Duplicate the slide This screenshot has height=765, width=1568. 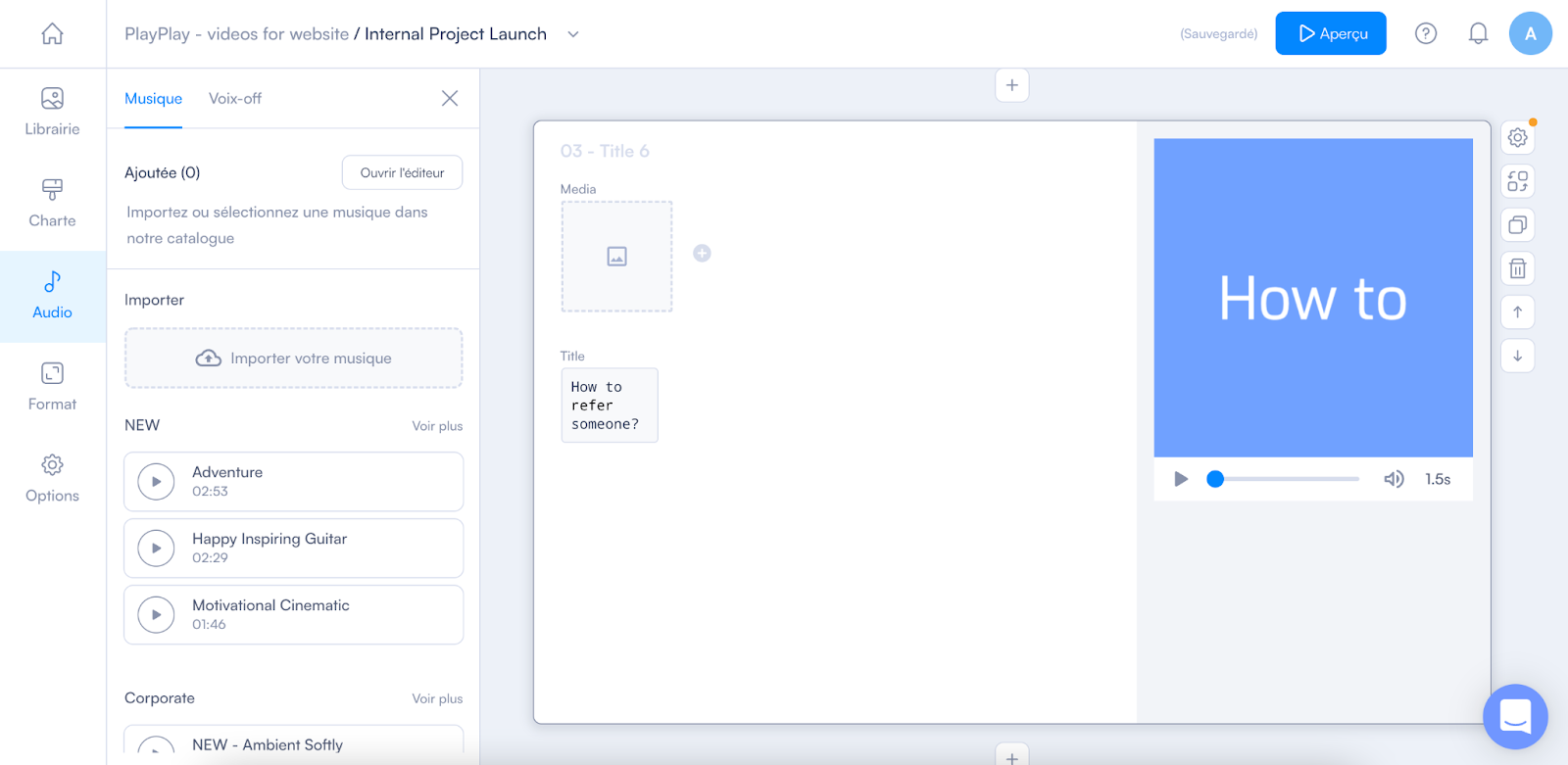point(1517,225)
